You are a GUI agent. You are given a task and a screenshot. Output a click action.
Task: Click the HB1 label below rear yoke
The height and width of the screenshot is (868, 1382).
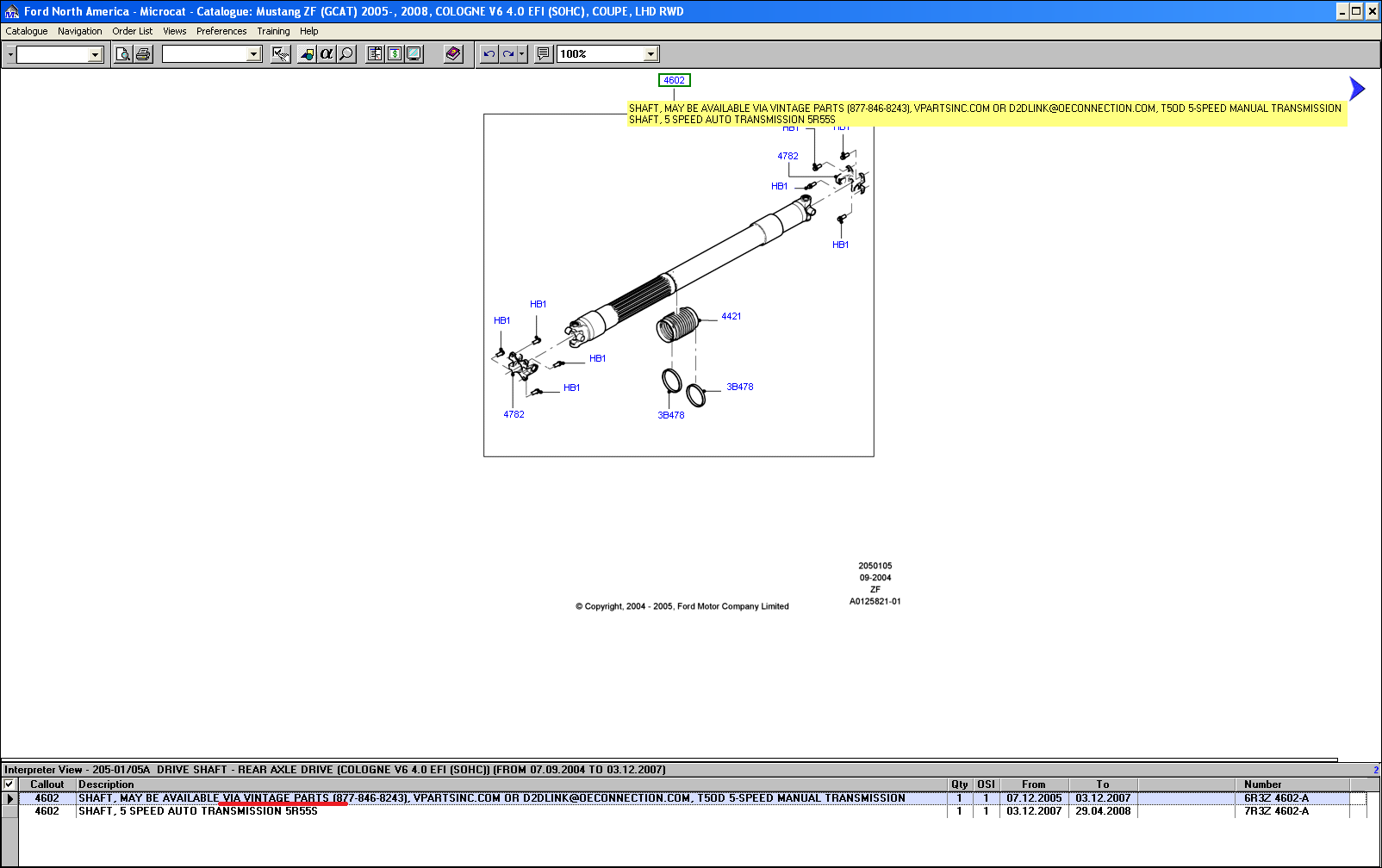click(841, 245)
